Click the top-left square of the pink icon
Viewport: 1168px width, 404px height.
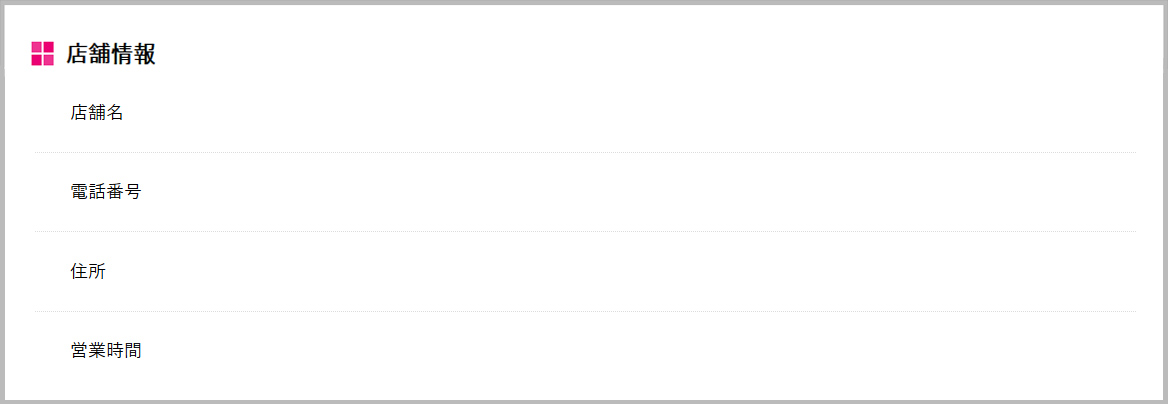(36, 47)
